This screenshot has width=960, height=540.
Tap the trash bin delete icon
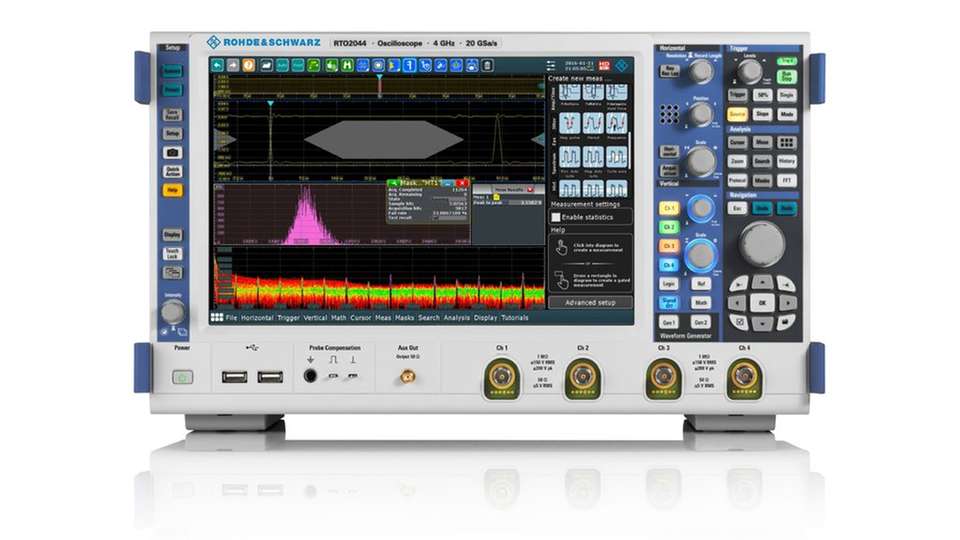[x=487, y=66]
